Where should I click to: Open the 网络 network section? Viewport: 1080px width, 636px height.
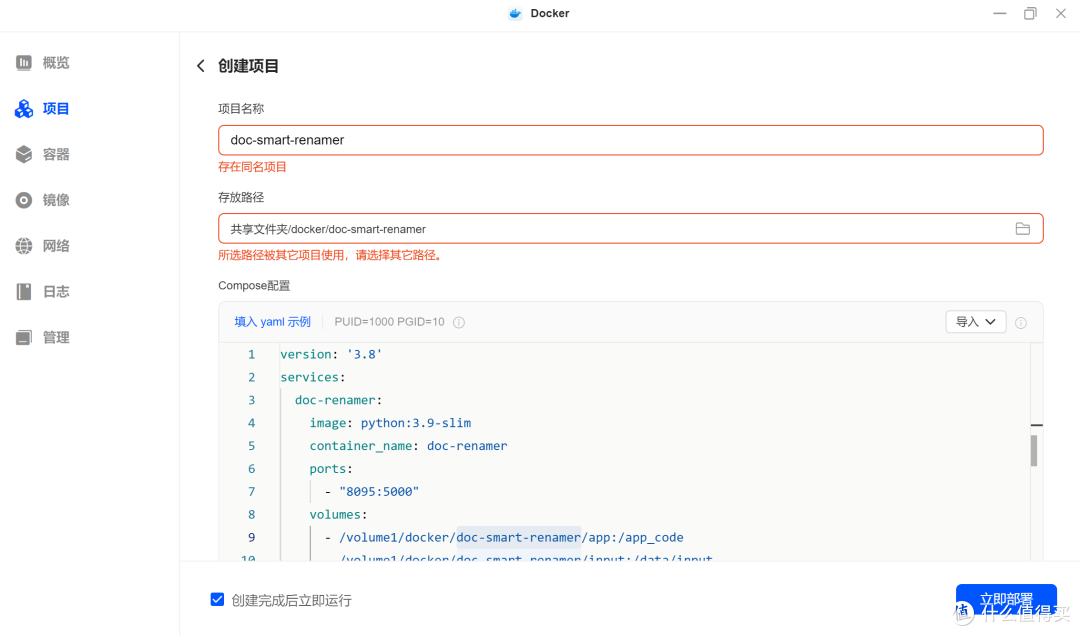[x=56, y=246]
